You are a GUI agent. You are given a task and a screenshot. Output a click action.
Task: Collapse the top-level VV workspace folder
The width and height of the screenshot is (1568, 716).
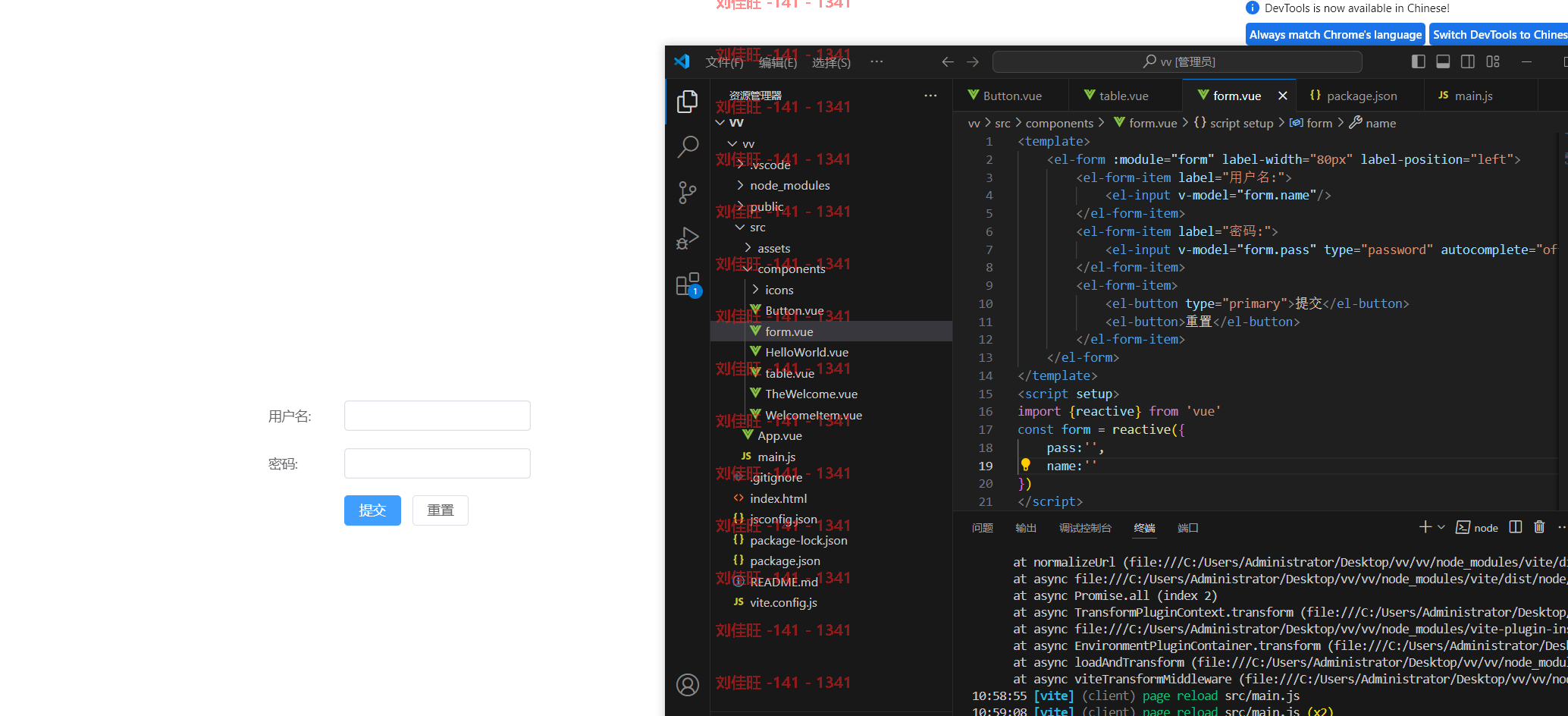[x=831, y=122]
